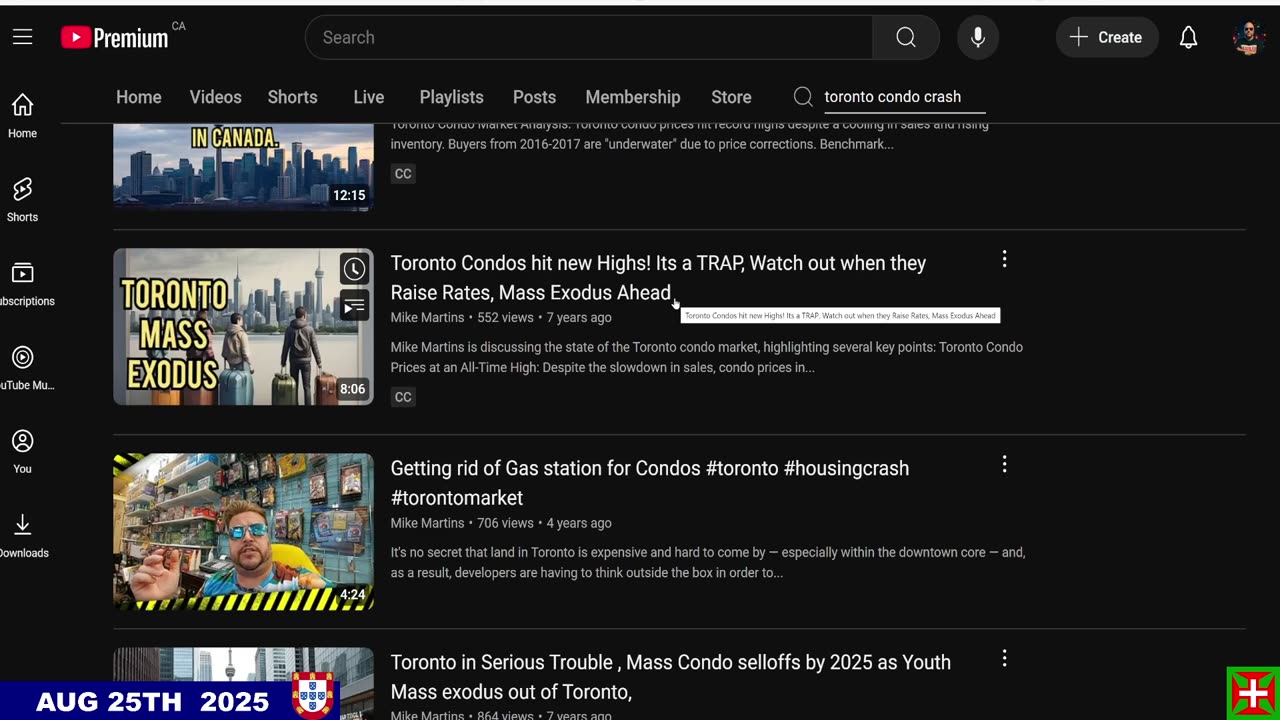Screen dimensions: 1280x720
Task: Open the notifications bell
Action: 1188,37
